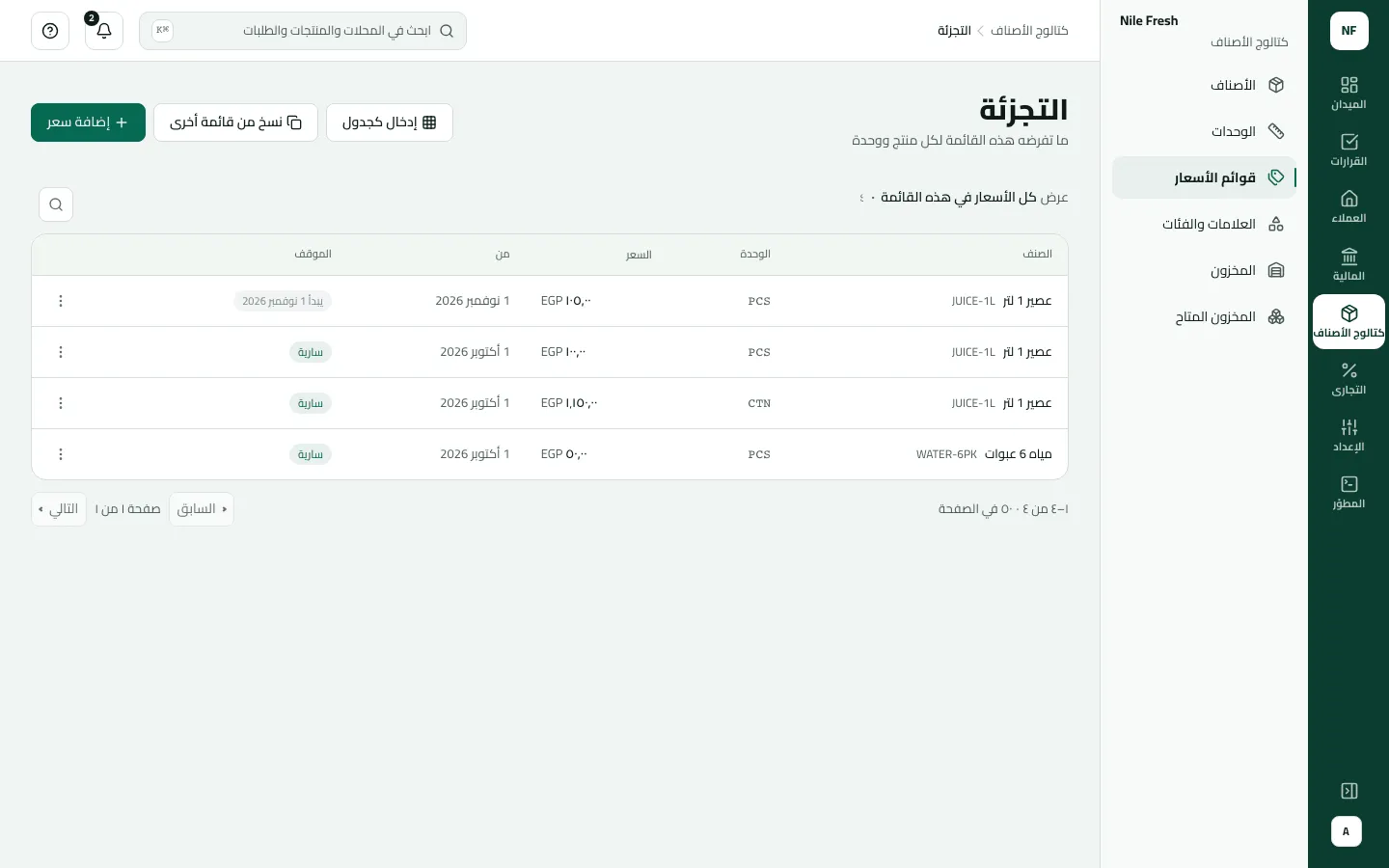This screenshot has height=868, width=1389.
Task: Go to the السابق page
Action: coord(202,509)
